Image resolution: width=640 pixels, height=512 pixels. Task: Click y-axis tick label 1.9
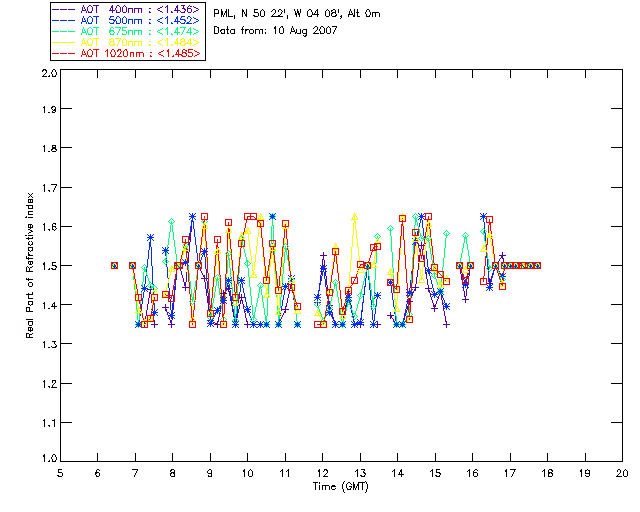pyautogui.click(x=49, y=109)
